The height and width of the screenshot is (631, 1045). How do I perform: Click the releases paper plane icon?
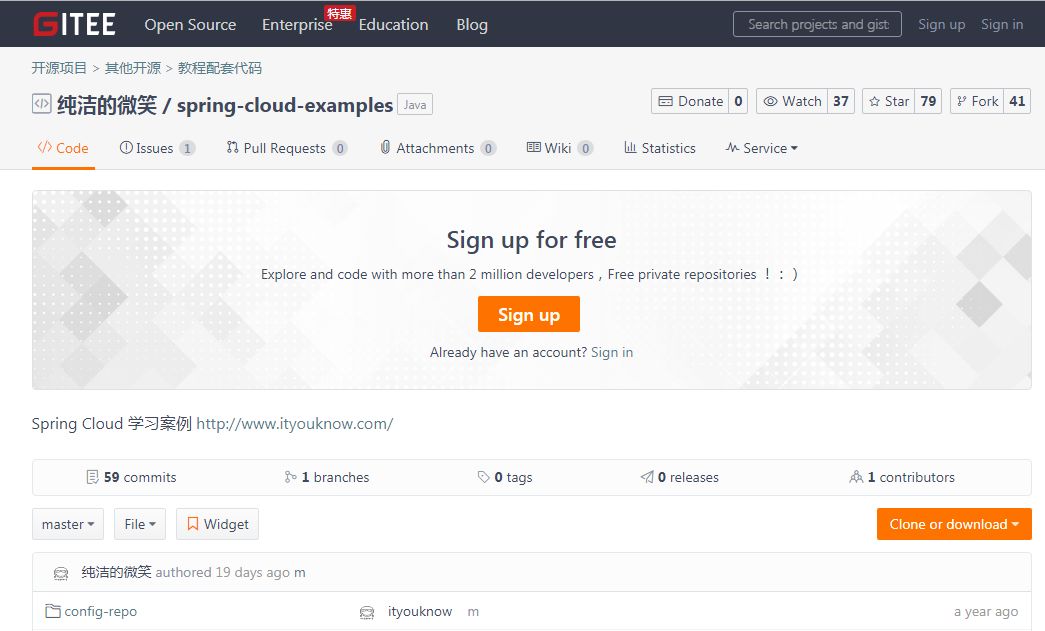pos(647,477)
